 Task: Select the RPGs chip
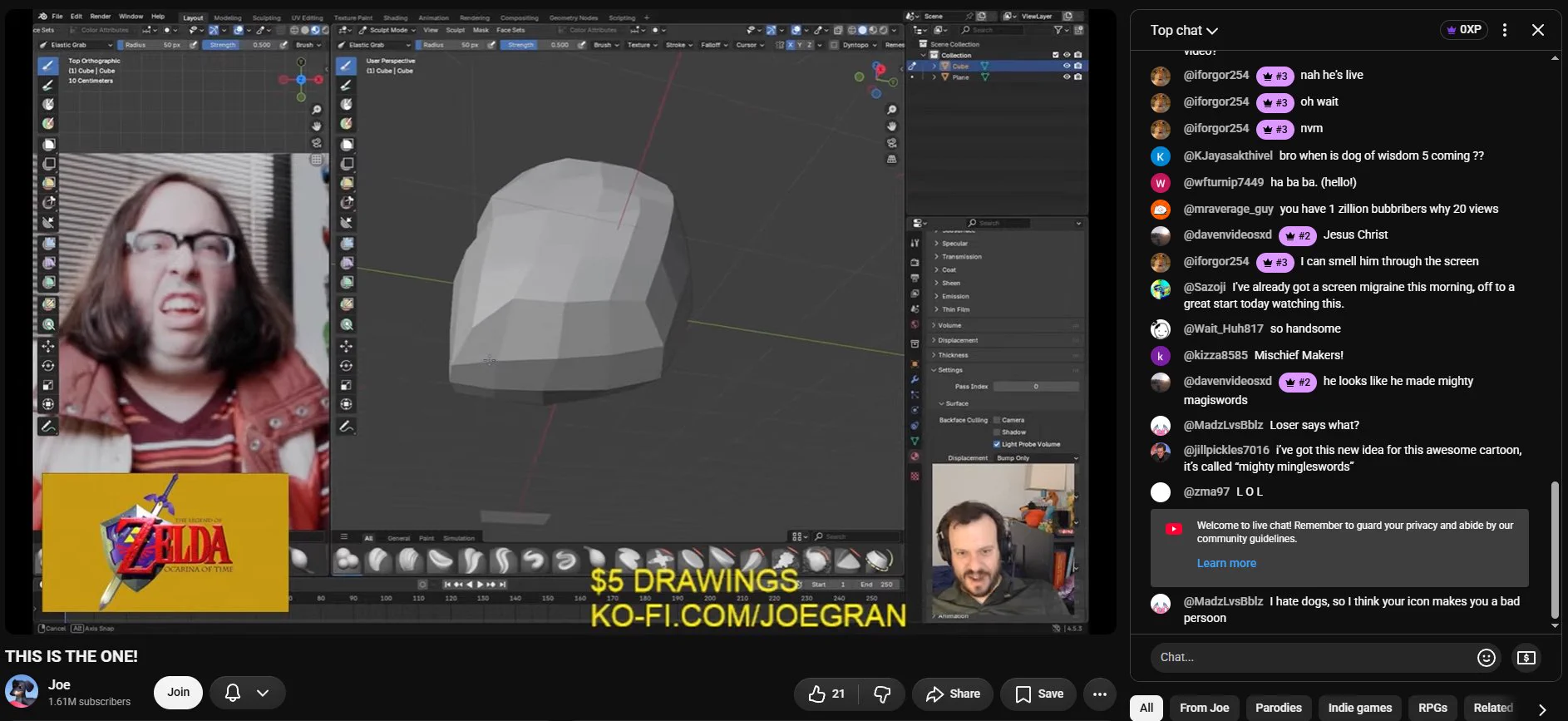point(1432,708)
